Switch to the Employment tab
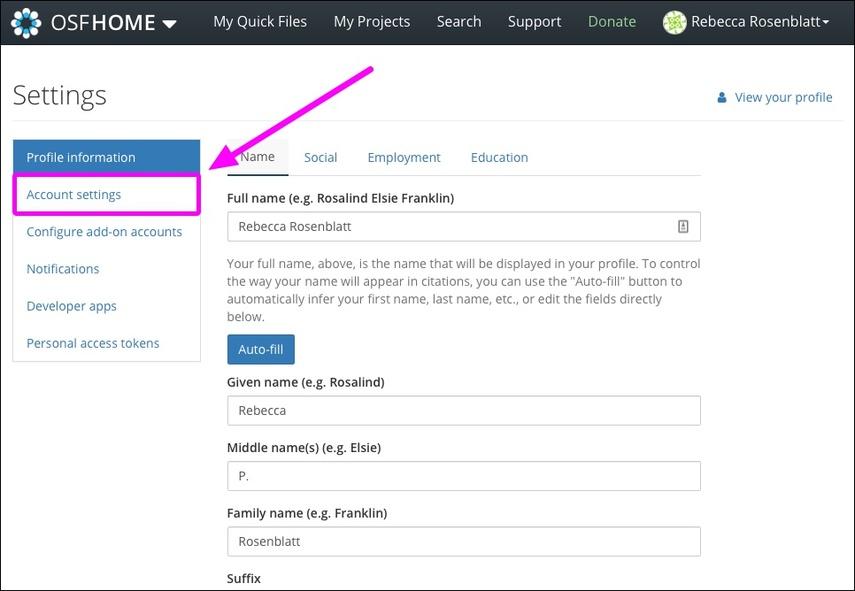 (x=404, y=158)
